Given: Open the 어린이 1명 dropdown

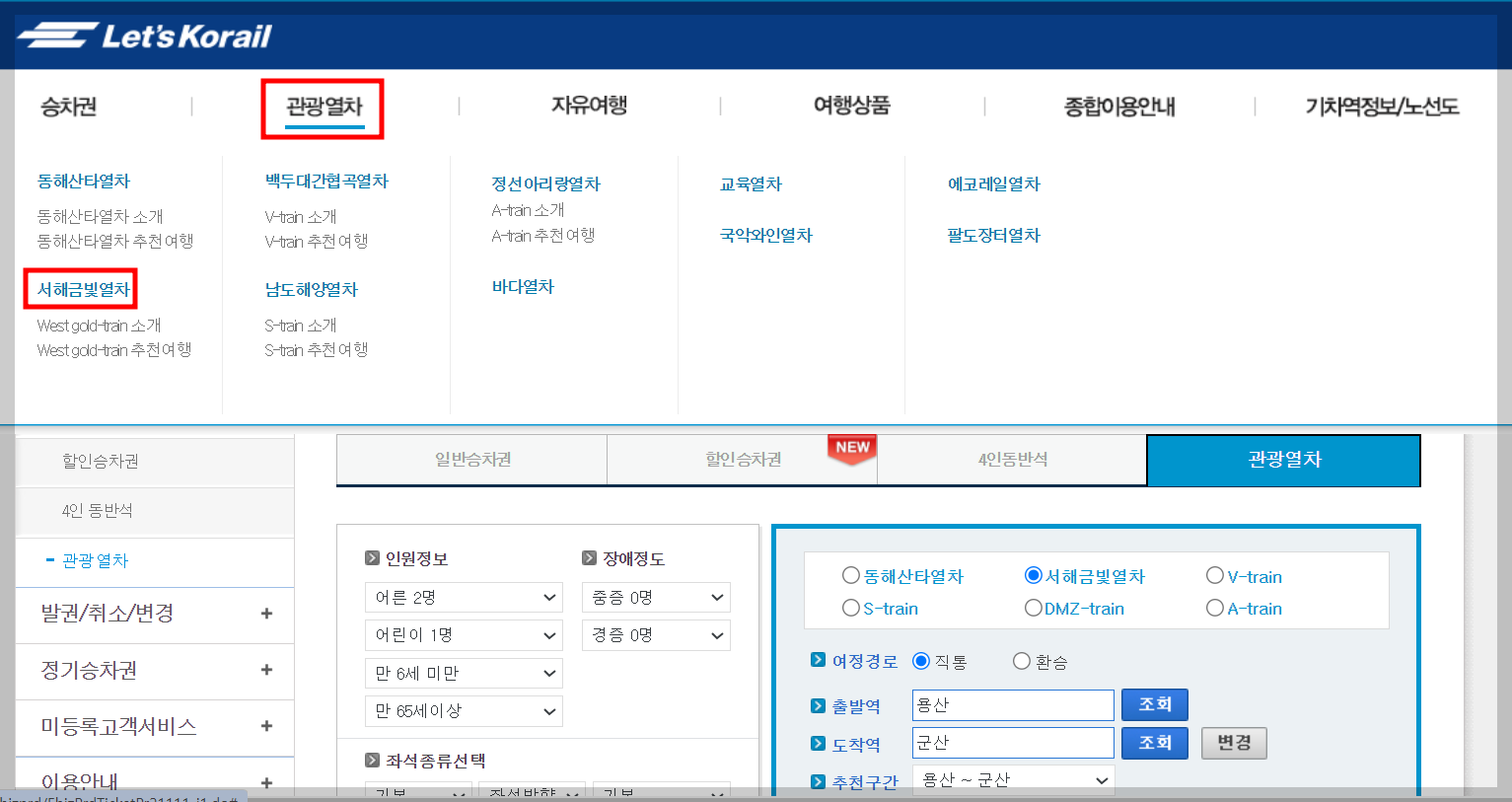Looking at the screenshot, I should pyautogui.click(x=464, y=635).
